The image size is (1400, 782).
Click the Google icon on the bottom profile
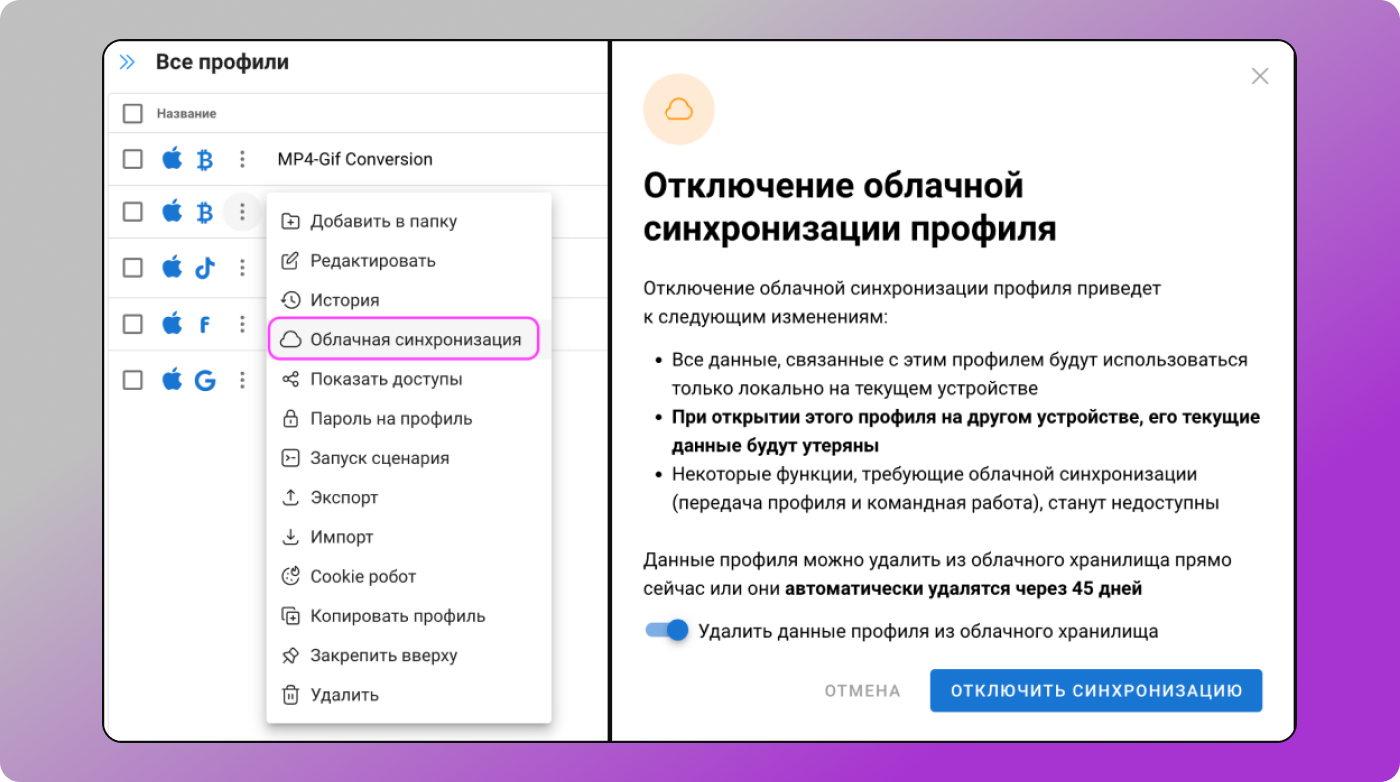click(204, 380)
